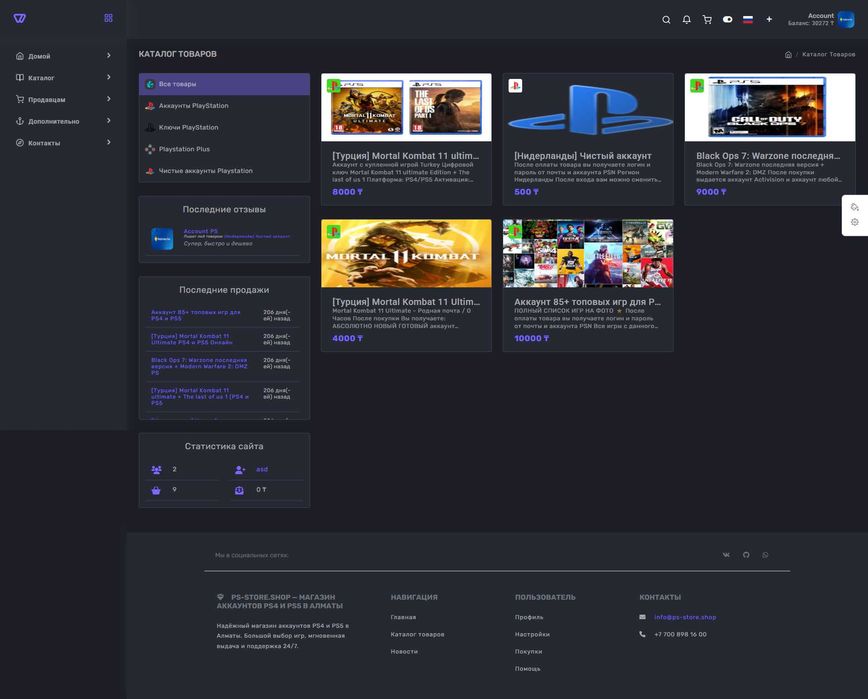This screenshot has width=868, height=699.
Task: Expand Контакты sidebar menu chevron
Action: (108, 142)
